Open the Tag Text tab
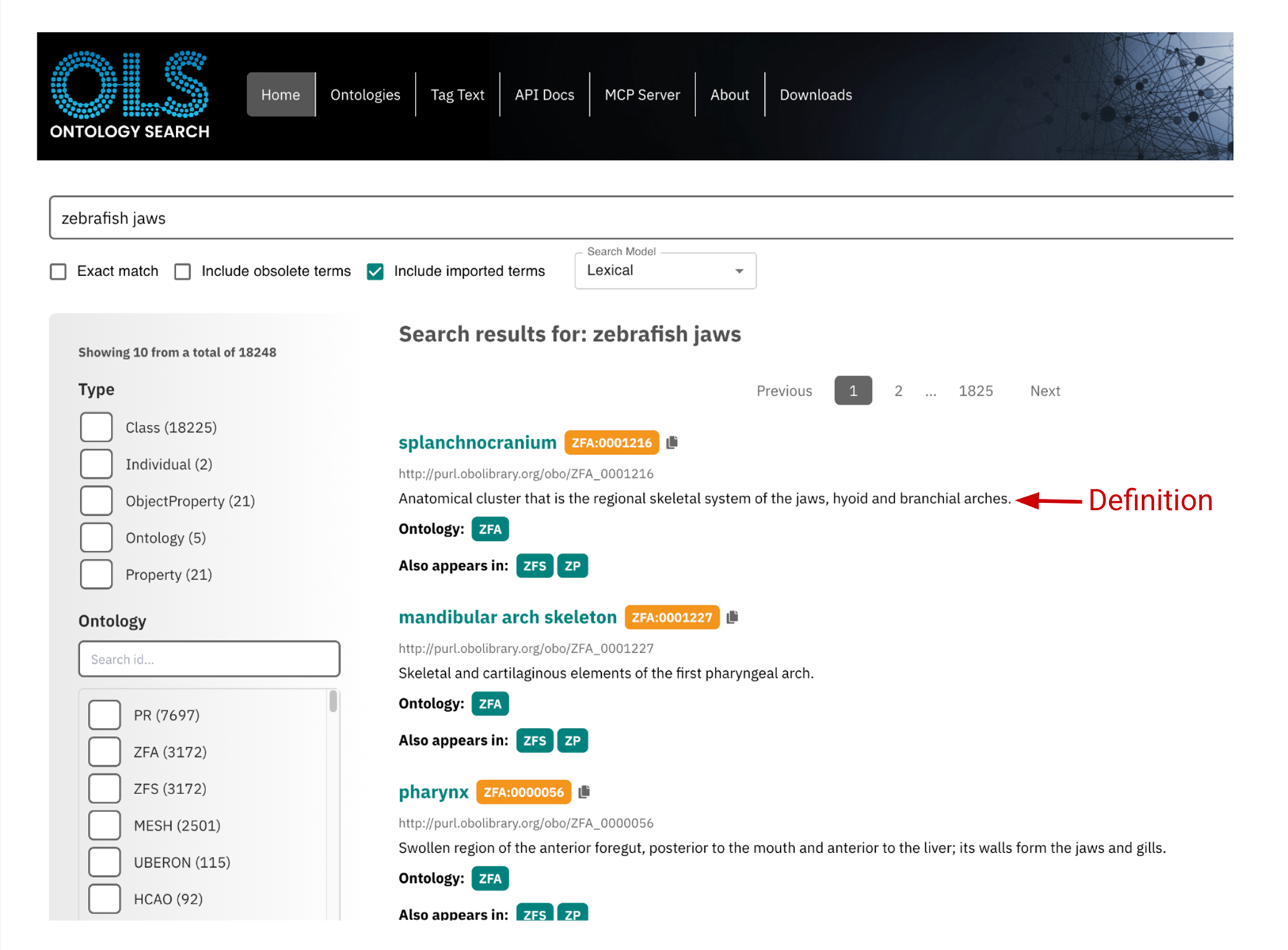 [457, 94]
